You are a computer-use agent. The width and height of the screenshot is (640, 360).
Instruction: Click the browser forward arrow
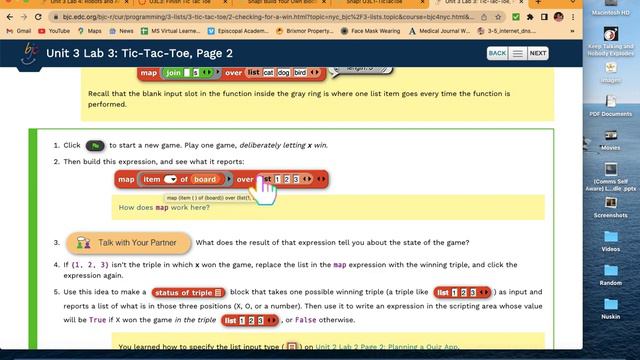(x=24, y=17)
